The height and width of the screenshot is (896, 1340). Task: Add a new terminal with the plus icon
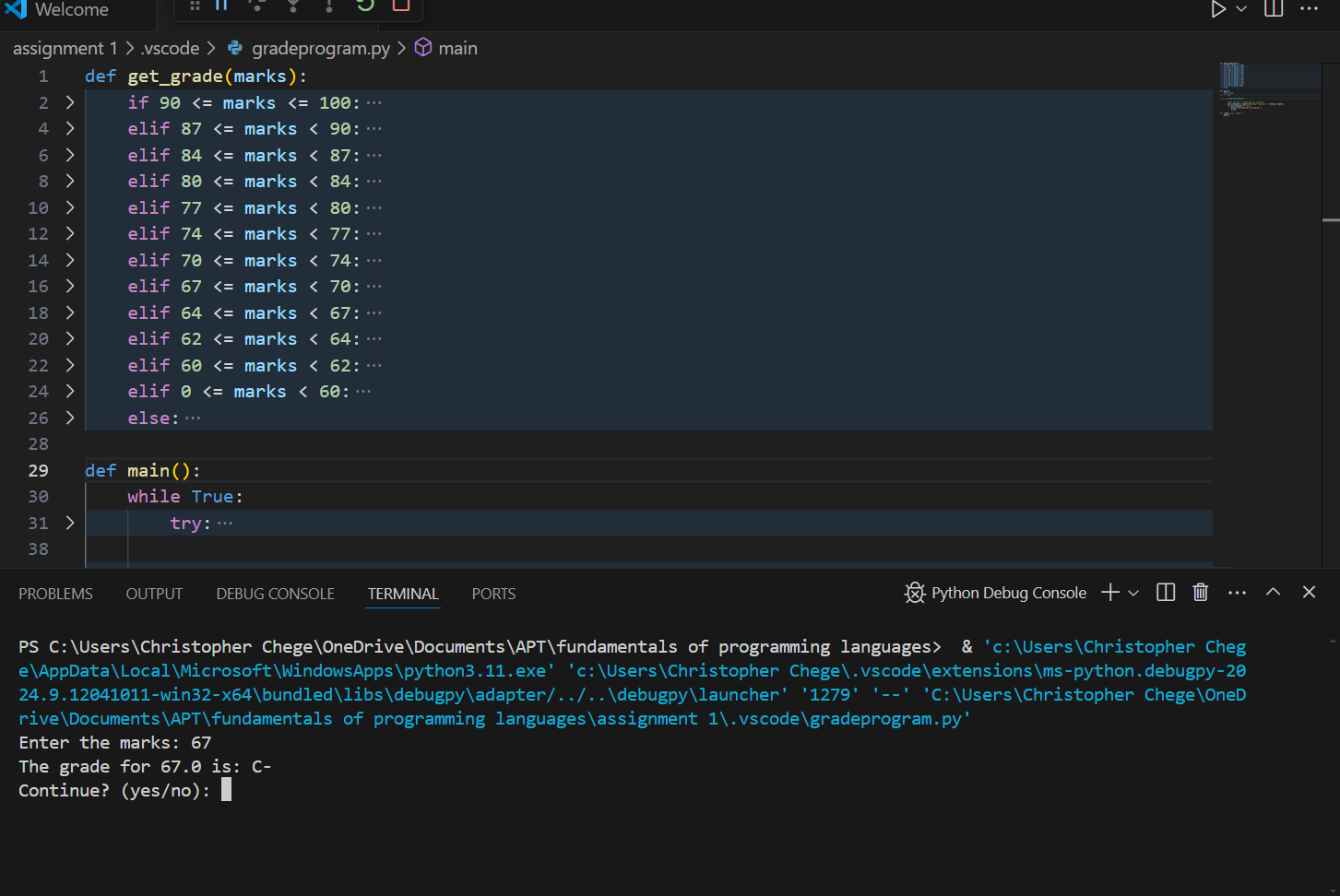[1110, 593]
